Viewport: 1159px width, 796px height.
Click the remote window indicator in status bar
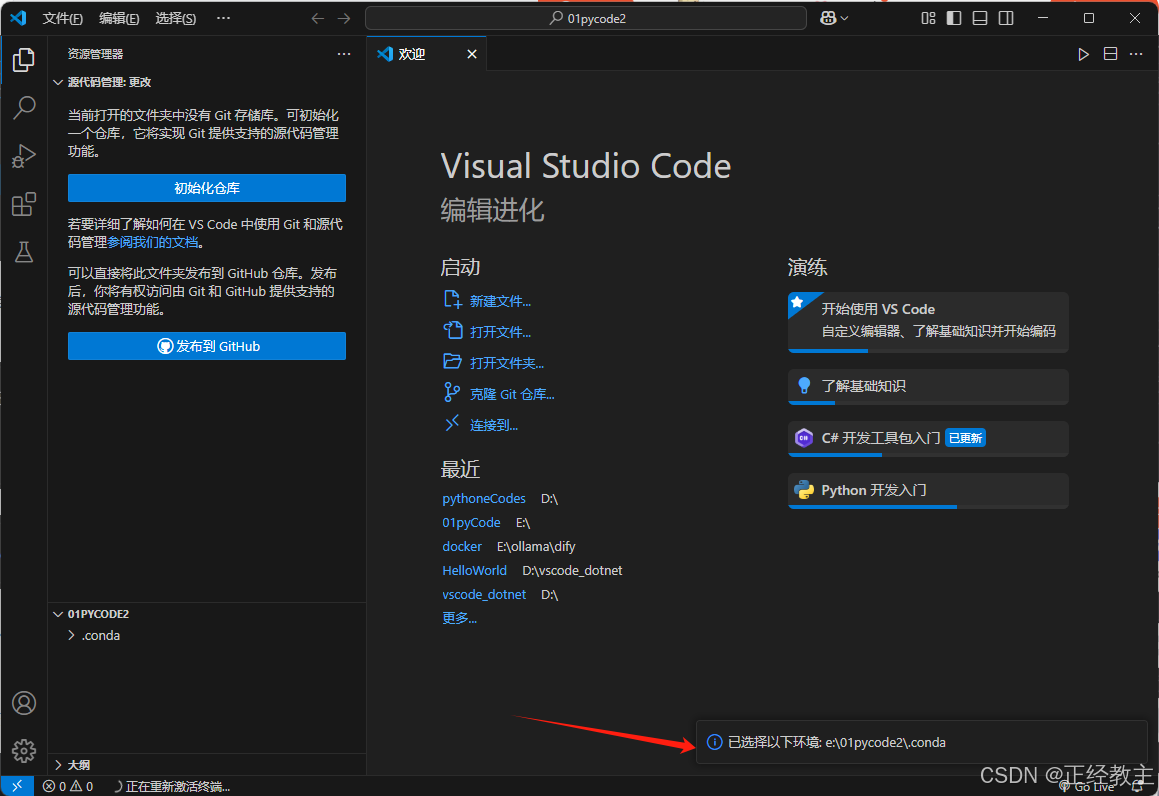point(17,786)
